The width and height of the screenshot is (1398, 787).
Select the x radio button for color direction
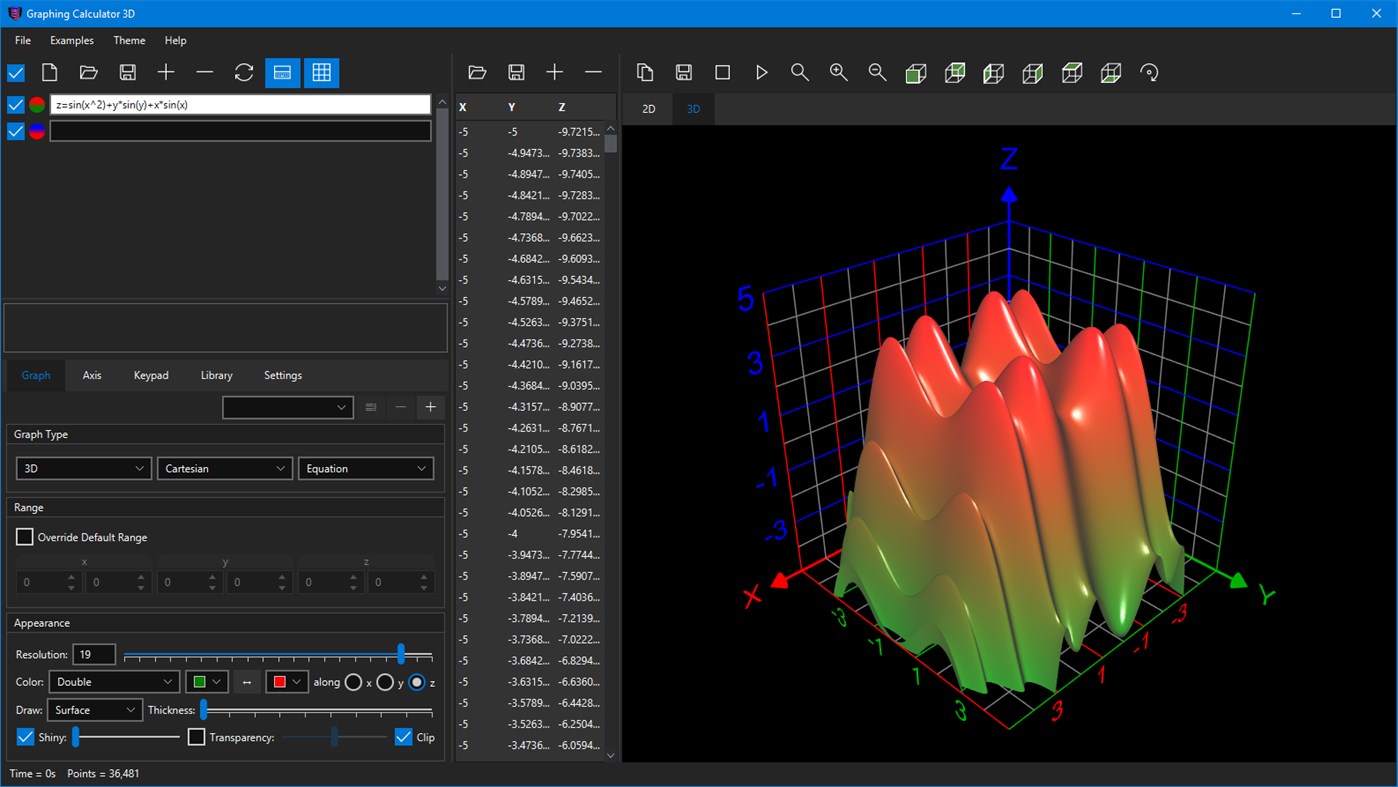point(352,682)
